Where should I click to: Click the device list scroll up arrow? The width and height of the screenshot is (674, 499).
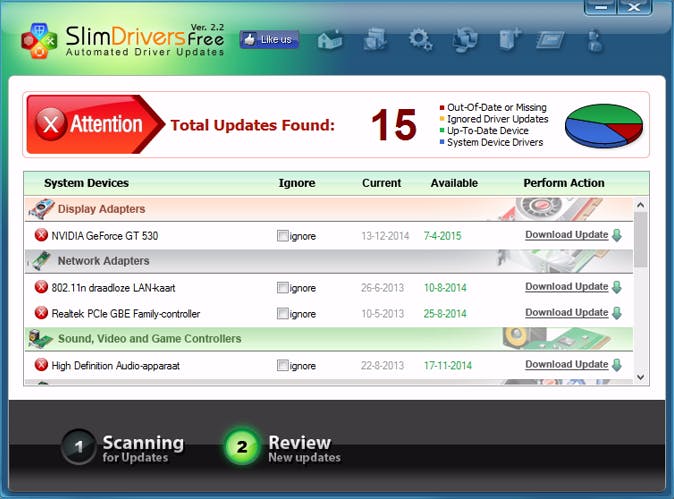(640, 205)
